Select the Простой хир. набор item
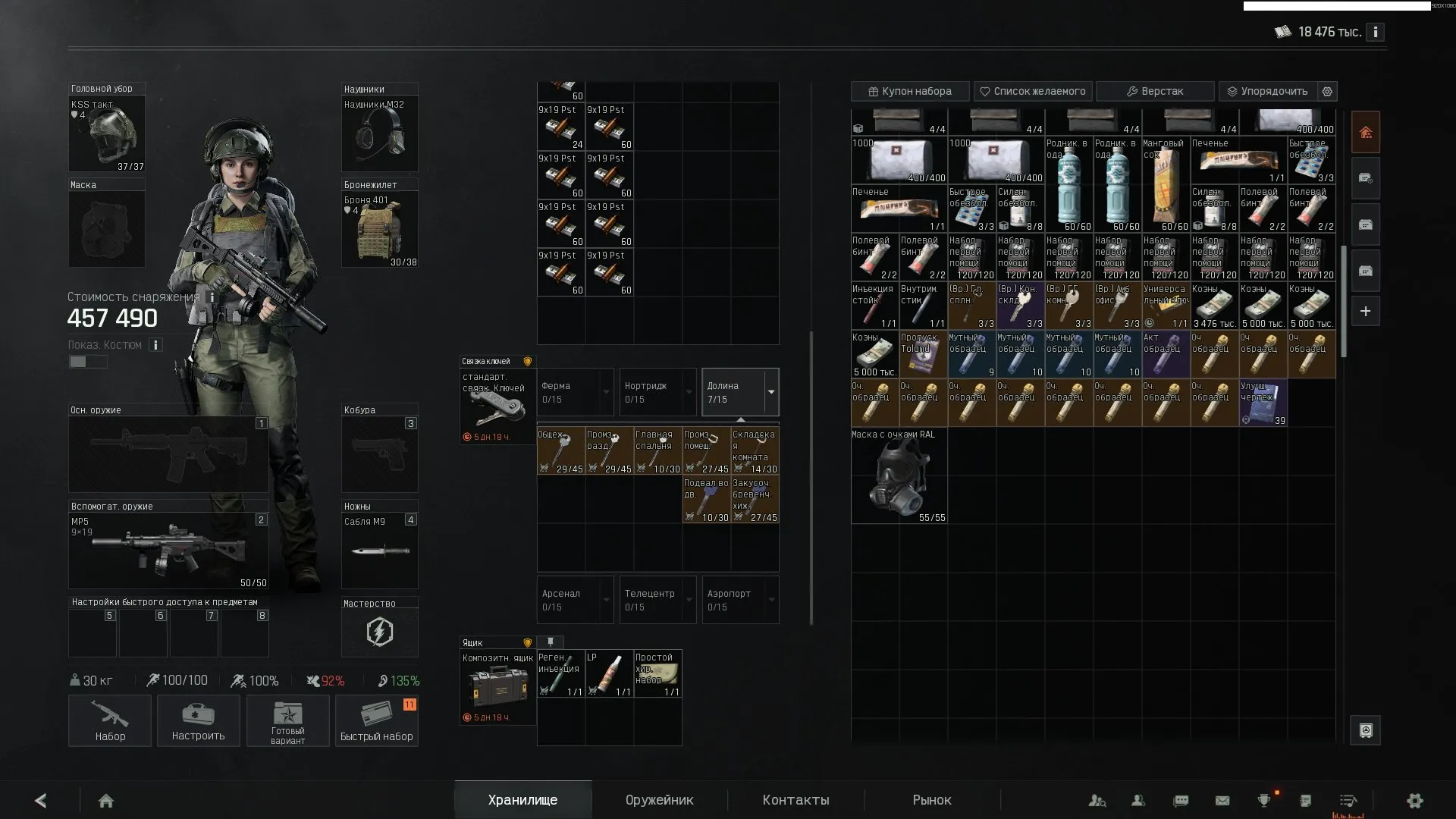 (658, 674)
